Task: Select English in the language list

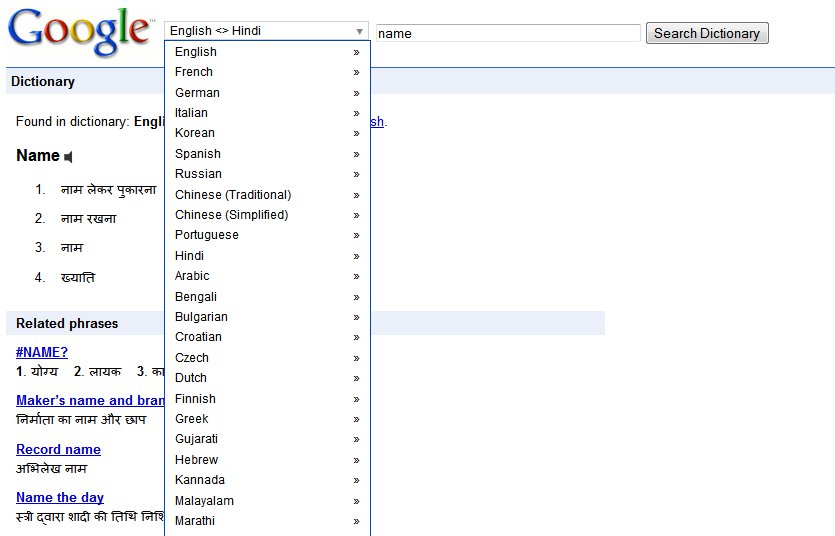Action: tap(267, 52)
